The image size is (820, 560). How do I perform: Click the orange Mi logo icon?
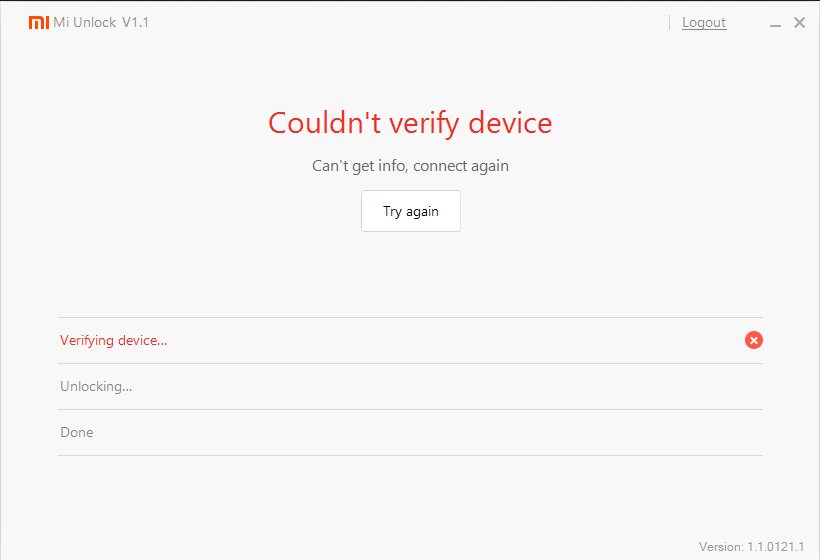[38, 23]
